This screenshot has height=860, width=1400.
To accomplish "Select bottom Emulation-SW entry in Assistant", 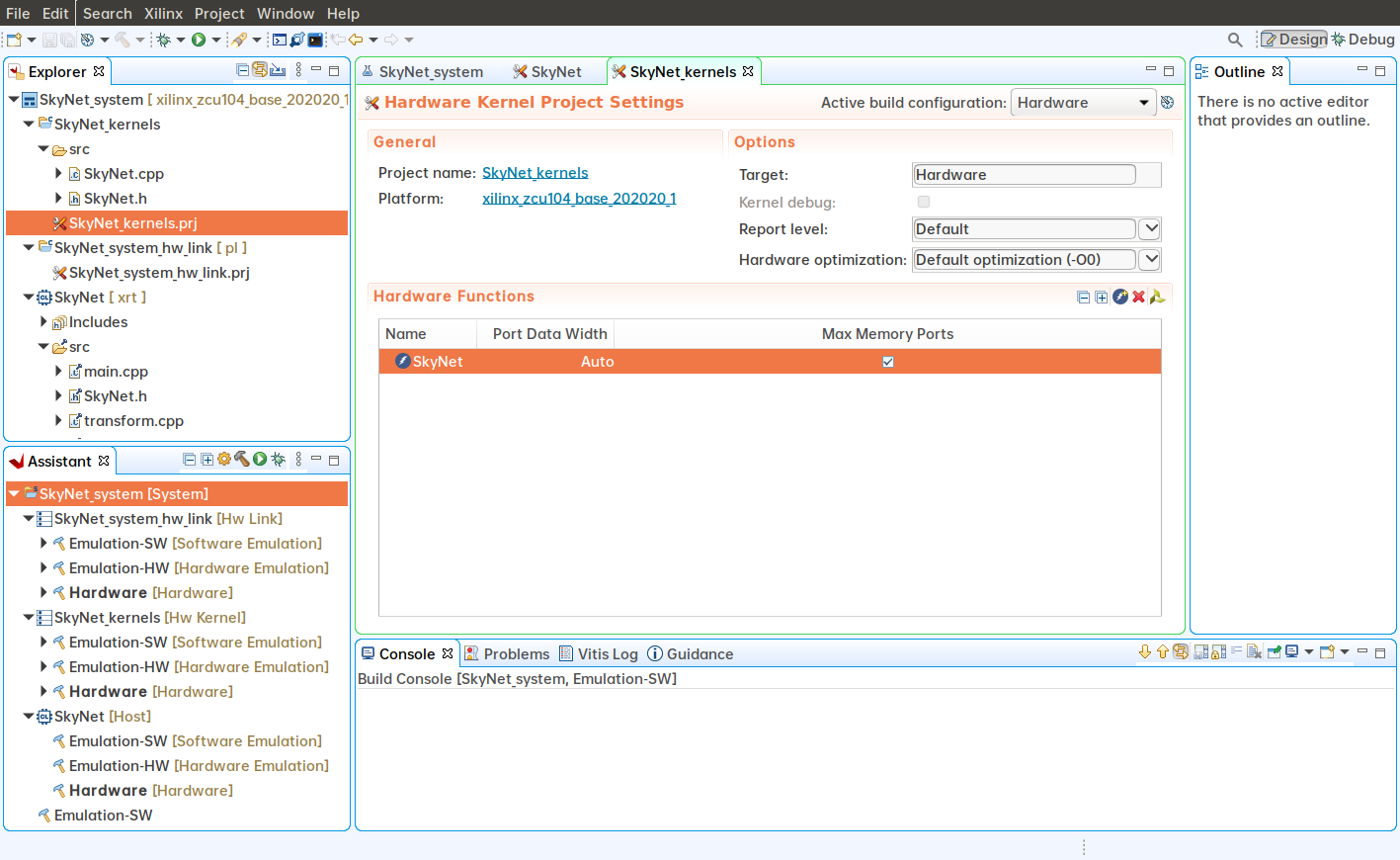I will (x=103, y=816).
